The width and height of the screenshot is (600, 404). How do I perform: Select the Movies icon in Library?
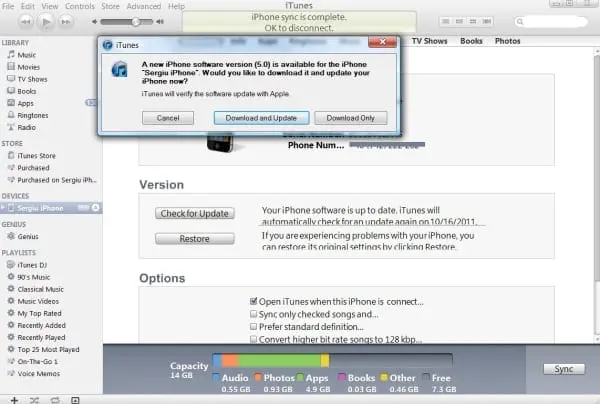click(x=11, y=67)
